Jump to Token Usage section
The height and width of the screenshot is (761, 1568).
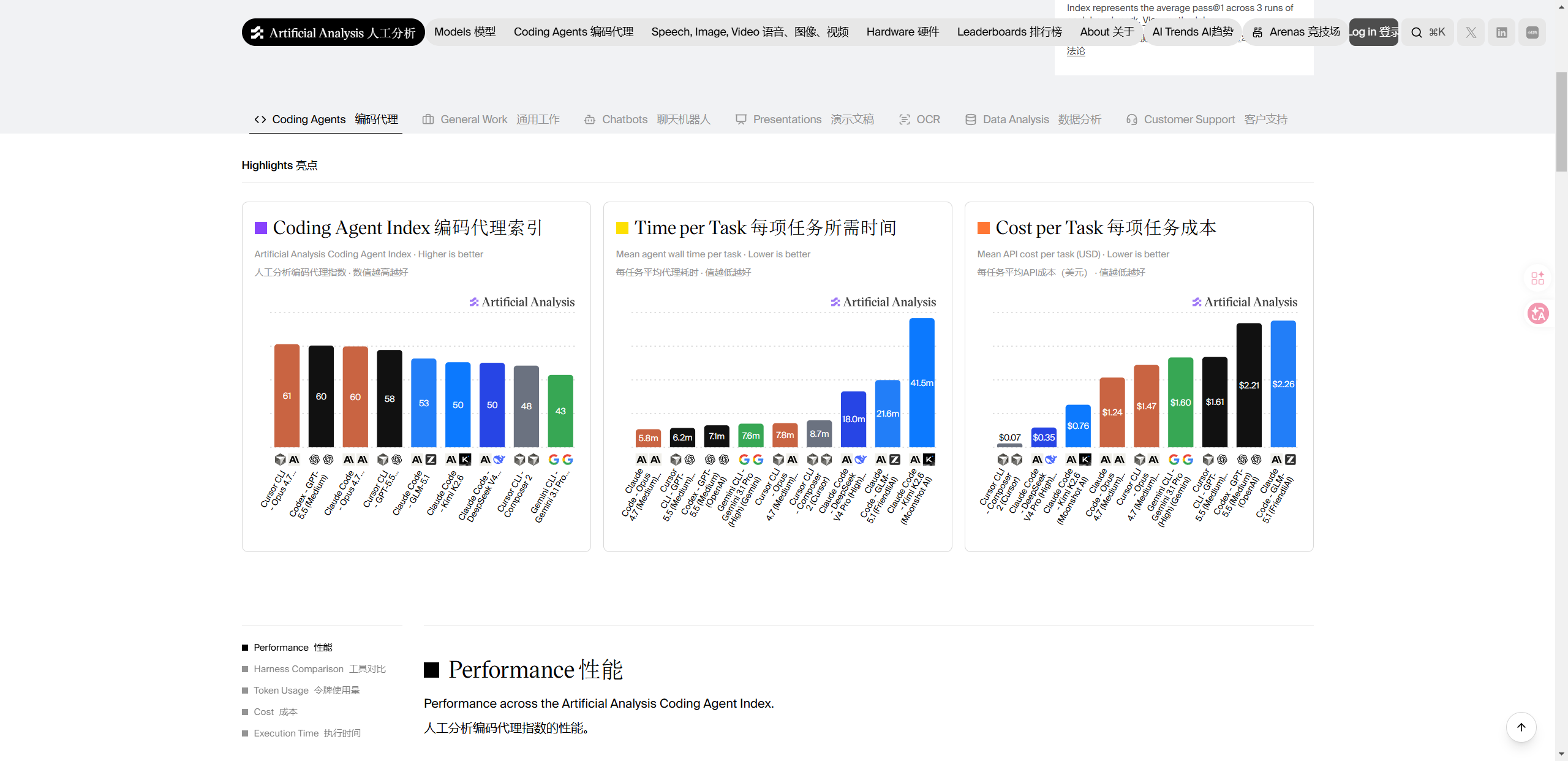coord(301,691)
